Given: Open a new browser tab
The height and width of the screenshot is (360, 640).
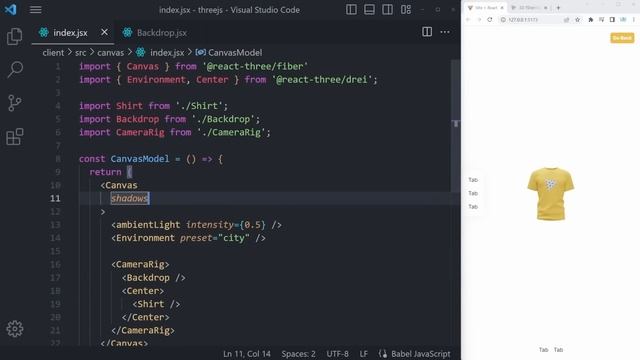Looking at the screenshot, I should coord(558,8).
